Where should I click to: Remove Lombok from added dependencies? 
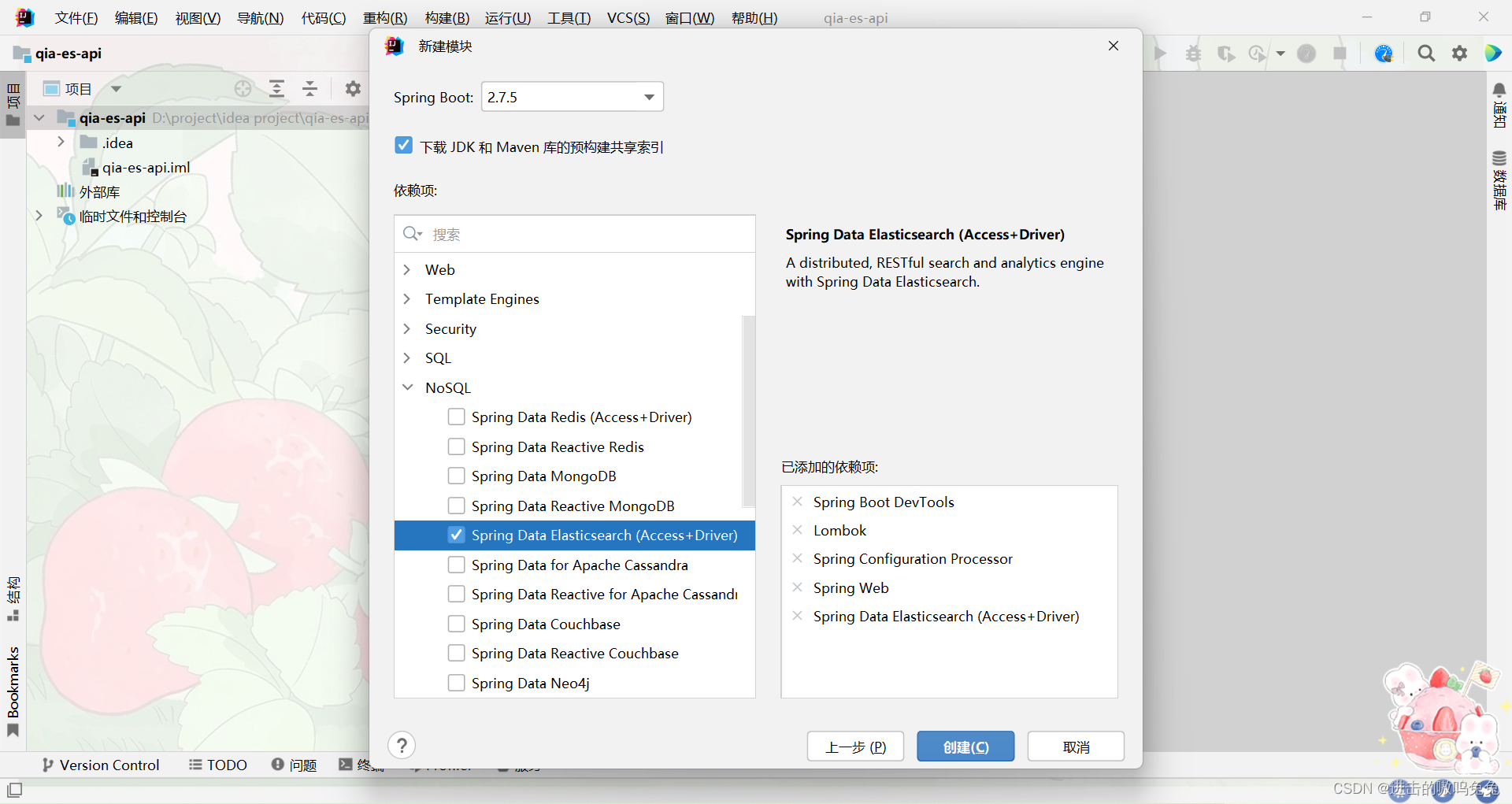pyautogui.click(x=798, y=530)
